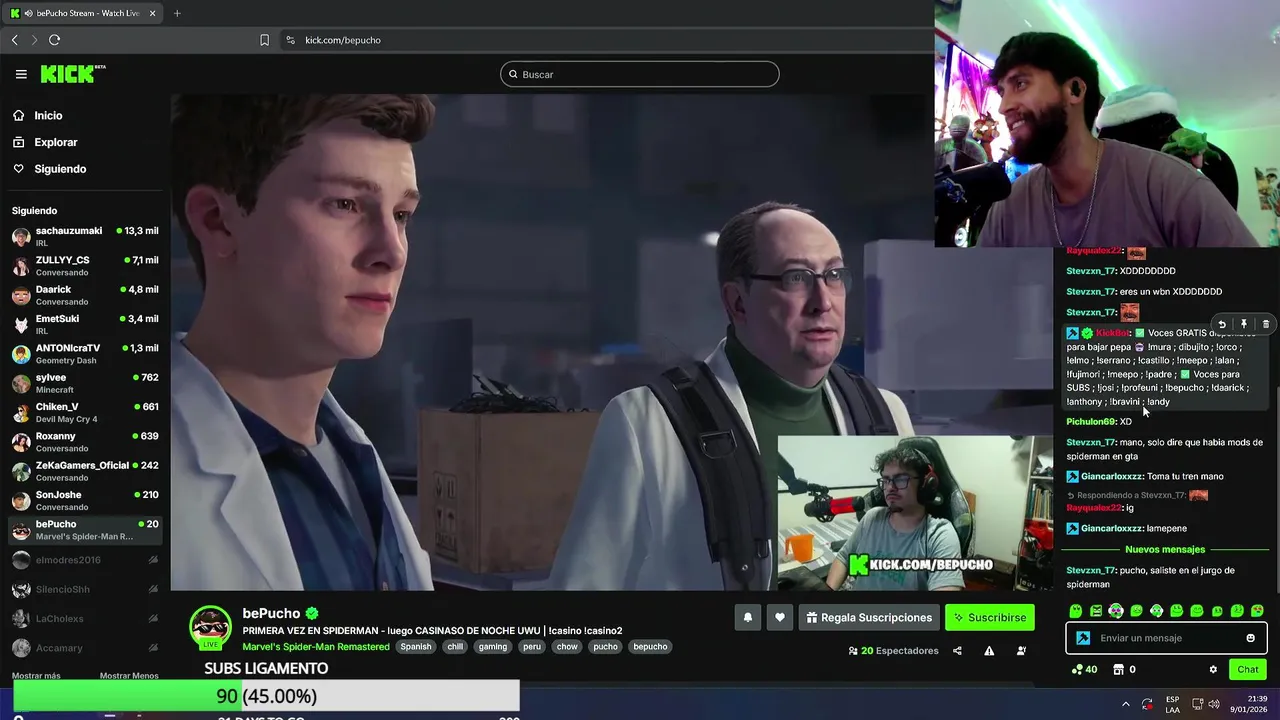Open the volume control in system tray
This screenshot has width=1280, height=720.
(1214, 704)
